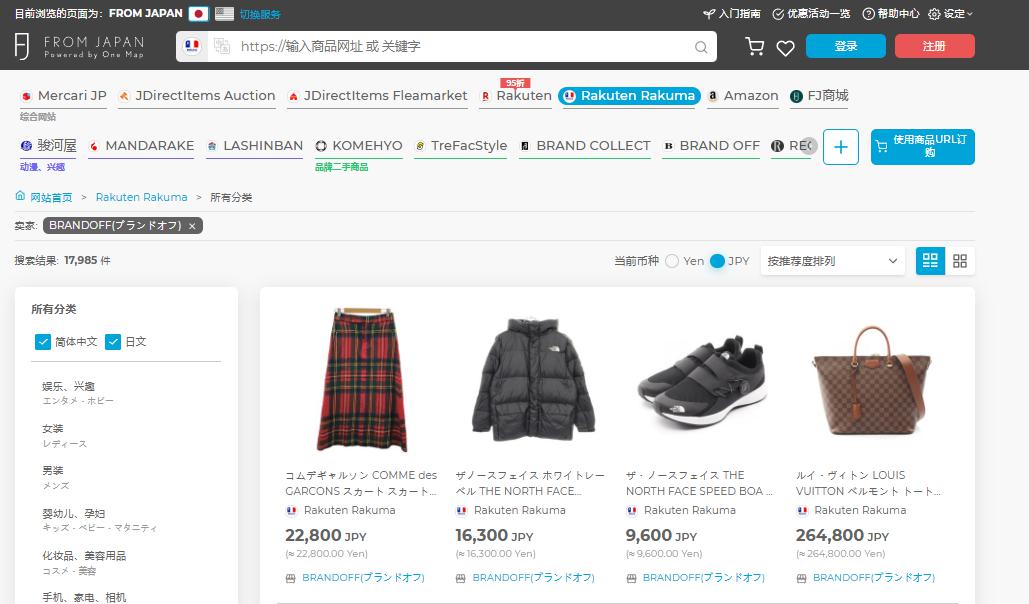Open the search type selector in search bar
The width and height of the screenshot is (1029, 604).
click(x=192, y=47)
